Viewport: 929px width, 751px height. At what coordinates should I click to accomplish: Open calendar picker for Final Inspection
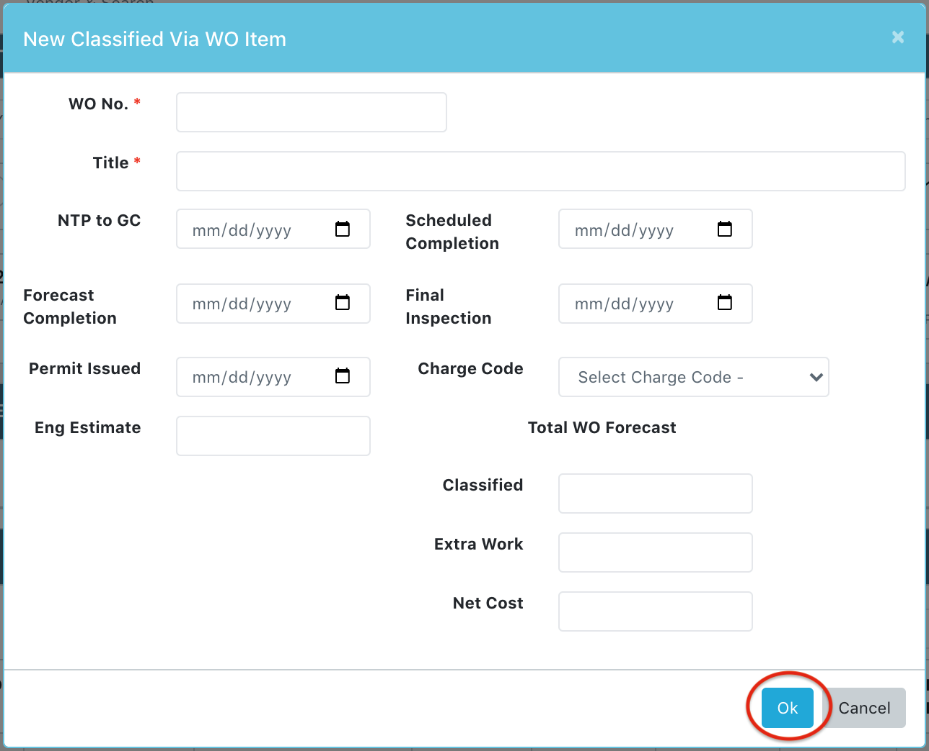[725, 303]
